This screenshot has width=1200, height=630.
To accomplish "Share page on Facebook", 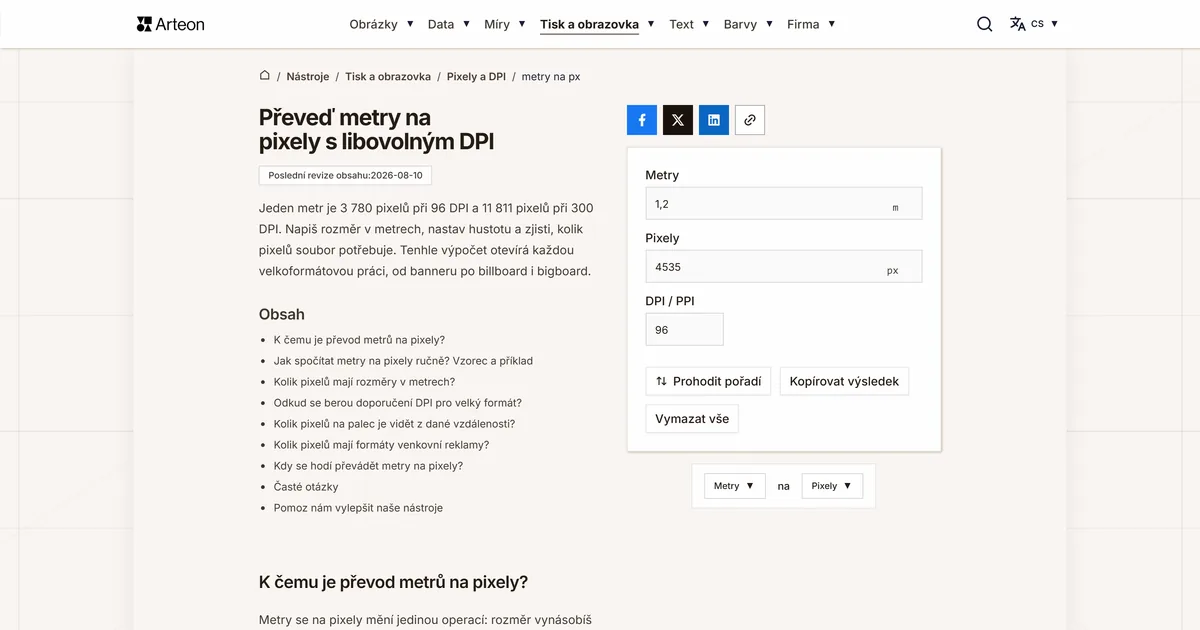I will [x=642, y=120].
